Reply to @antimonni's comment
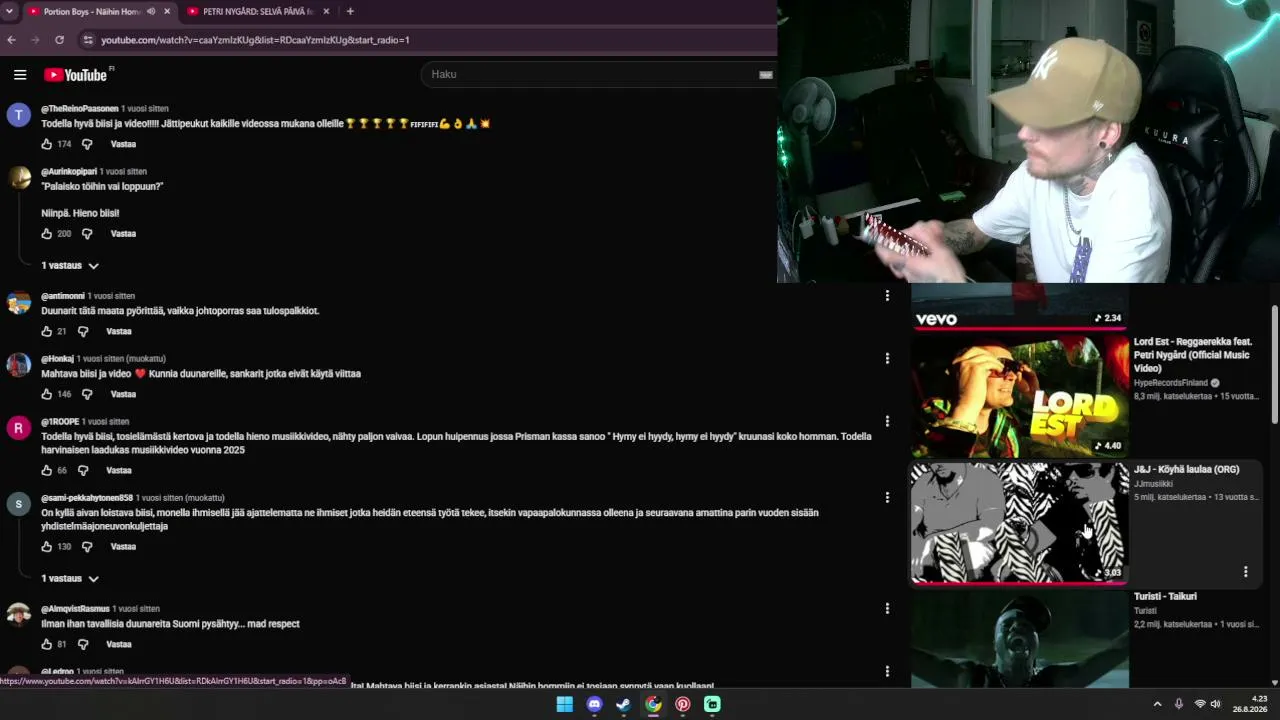 [119, 331]
